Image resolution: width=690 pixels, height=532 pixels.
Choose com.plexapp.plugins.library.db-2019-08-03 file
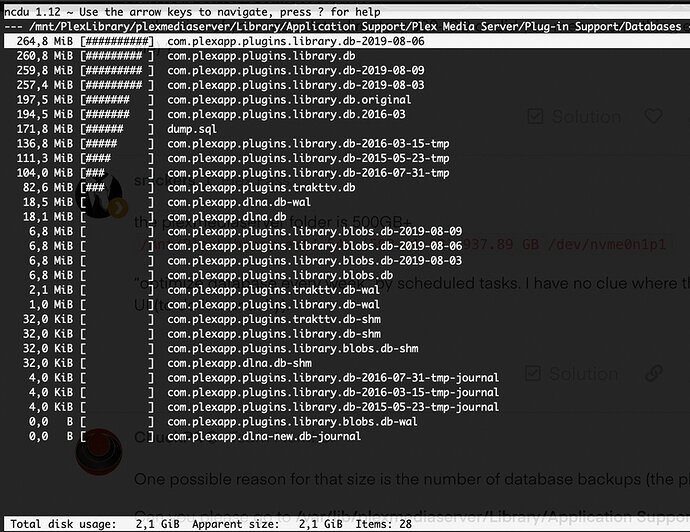click(x=296, y=85)
